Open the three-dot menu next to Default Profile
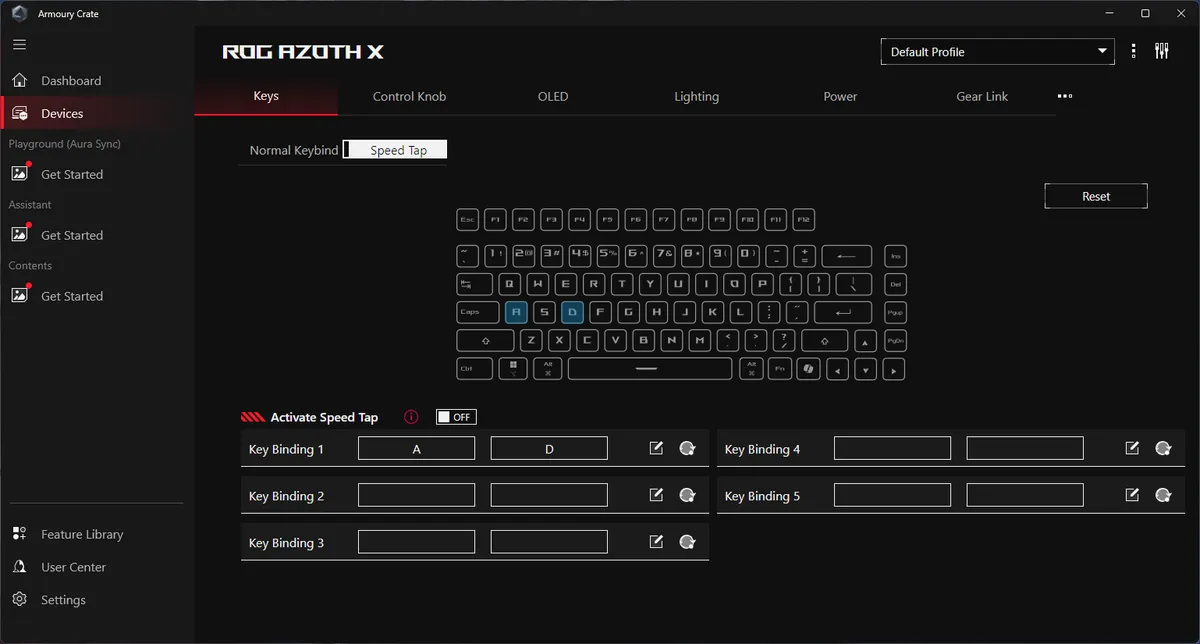1200x644 pixels. coord(1133,49)
